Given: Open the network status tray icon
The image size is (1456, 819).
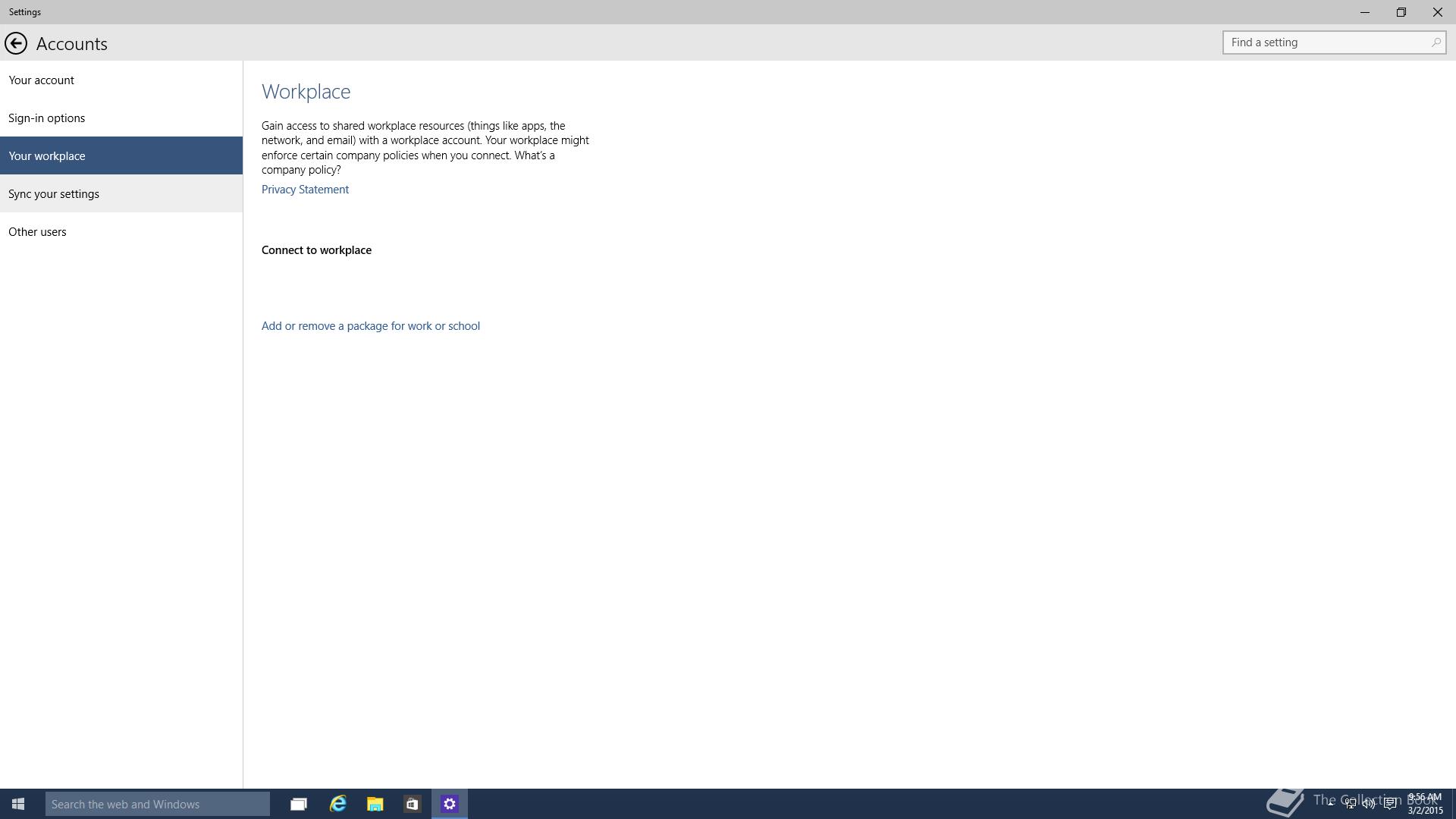Looking at the screenshot, I should 1351,804.
